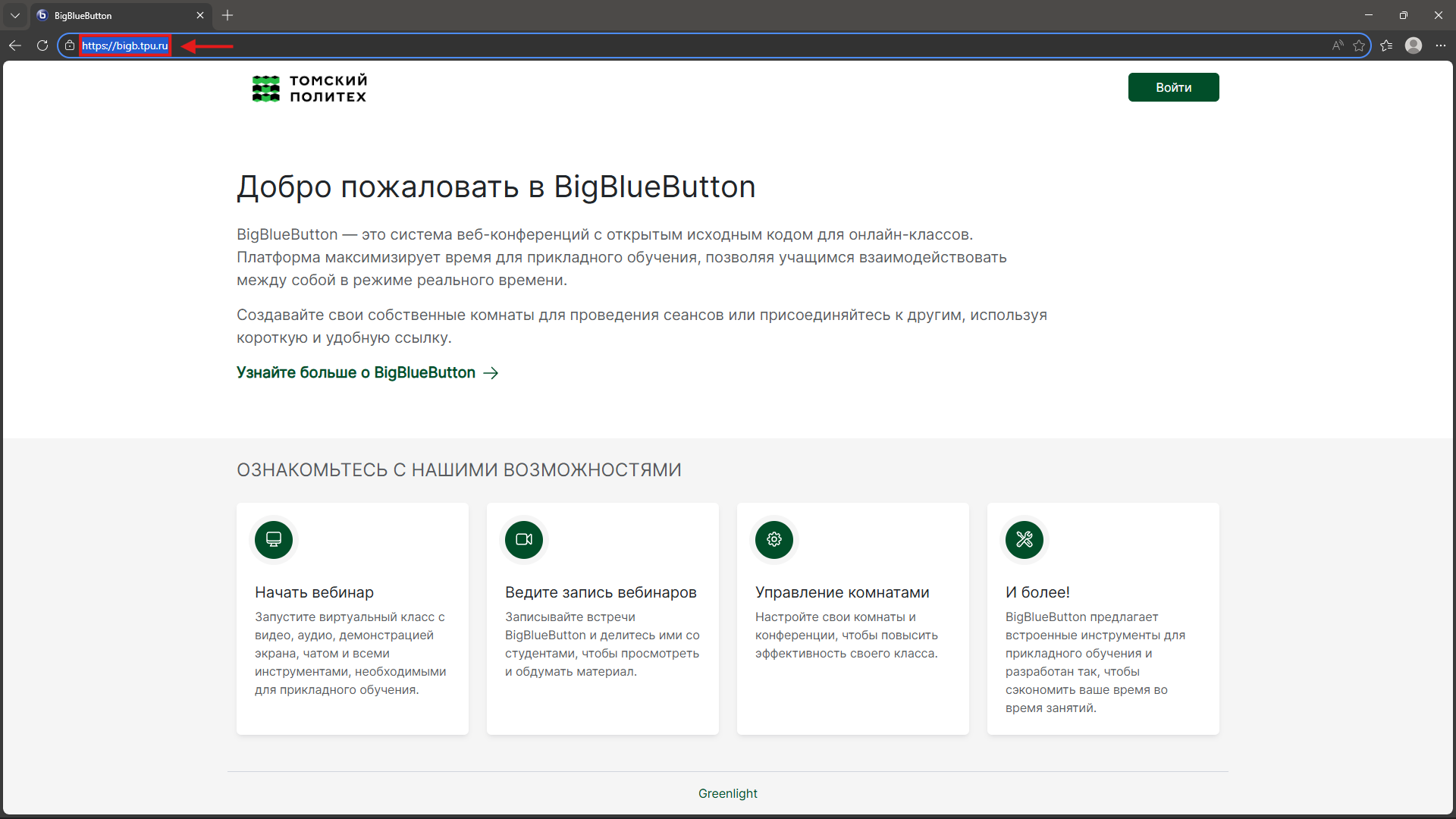Reload the page with the refresh icon

[x=42, y=45]
